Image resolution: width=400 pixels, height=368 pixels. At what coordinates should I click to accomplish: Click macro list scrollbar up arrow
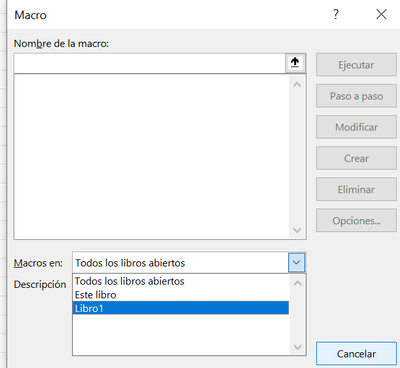(x=297, y=85)
